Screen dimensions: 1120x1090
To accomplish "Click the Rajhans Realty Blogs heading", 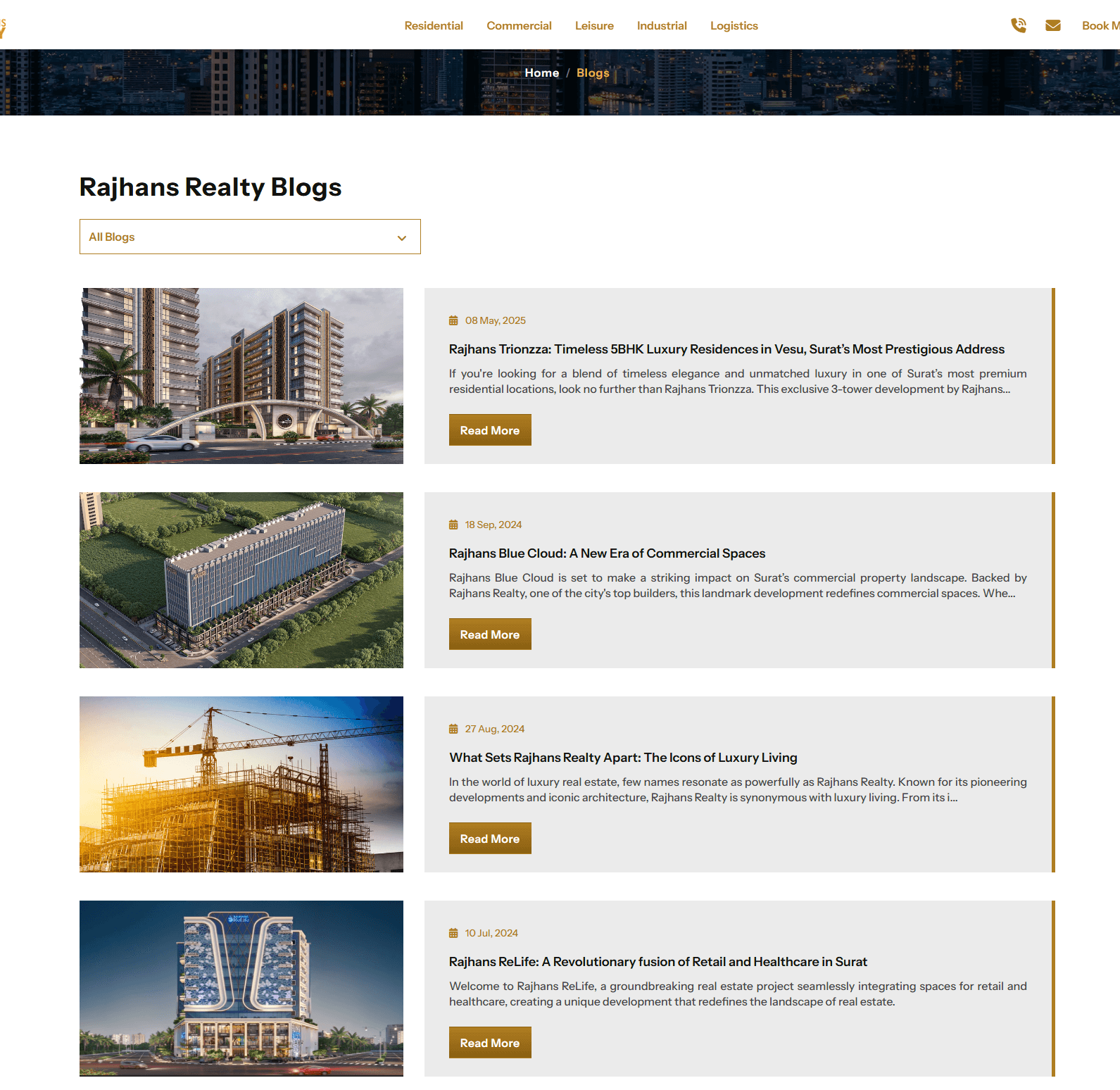I will coord(210,187).
